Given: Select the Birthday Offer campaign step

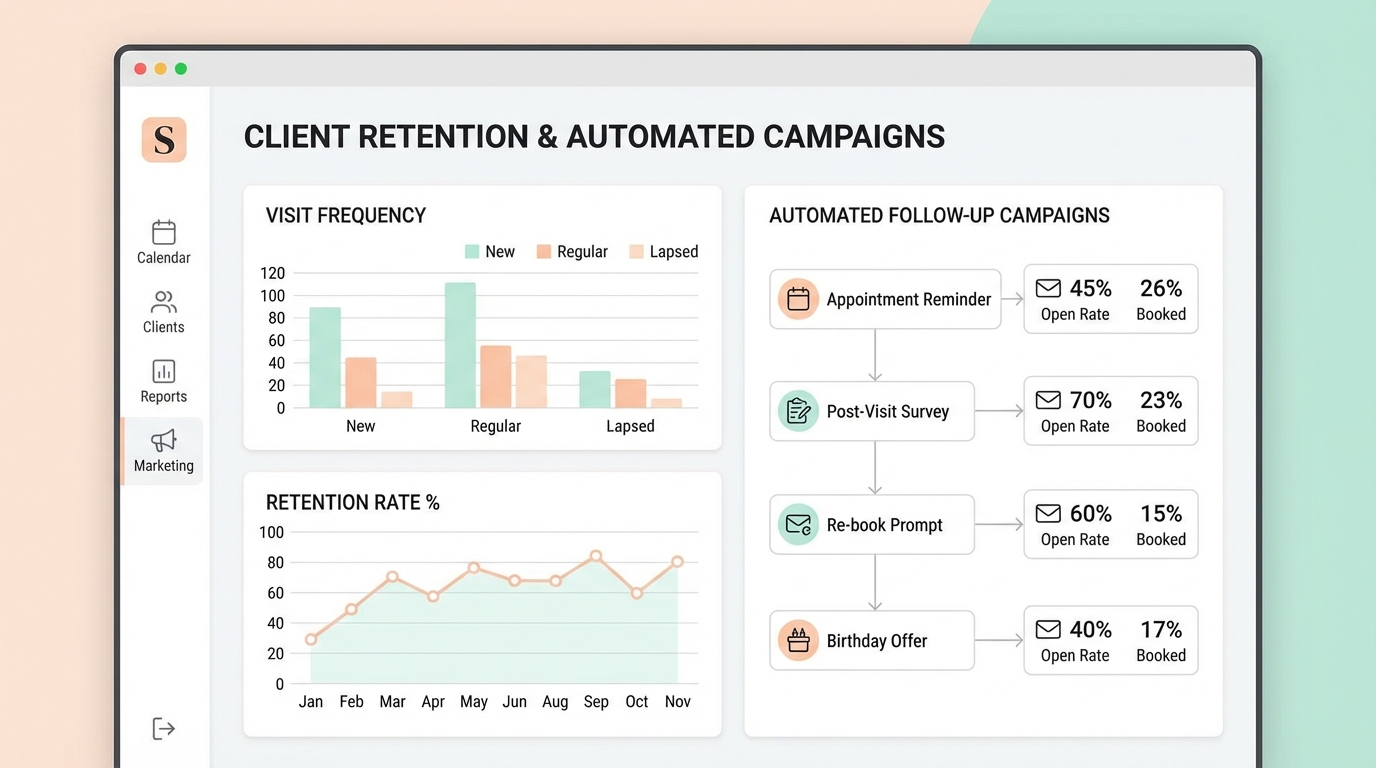Looking at the screenshot, I should coord(872,641).
